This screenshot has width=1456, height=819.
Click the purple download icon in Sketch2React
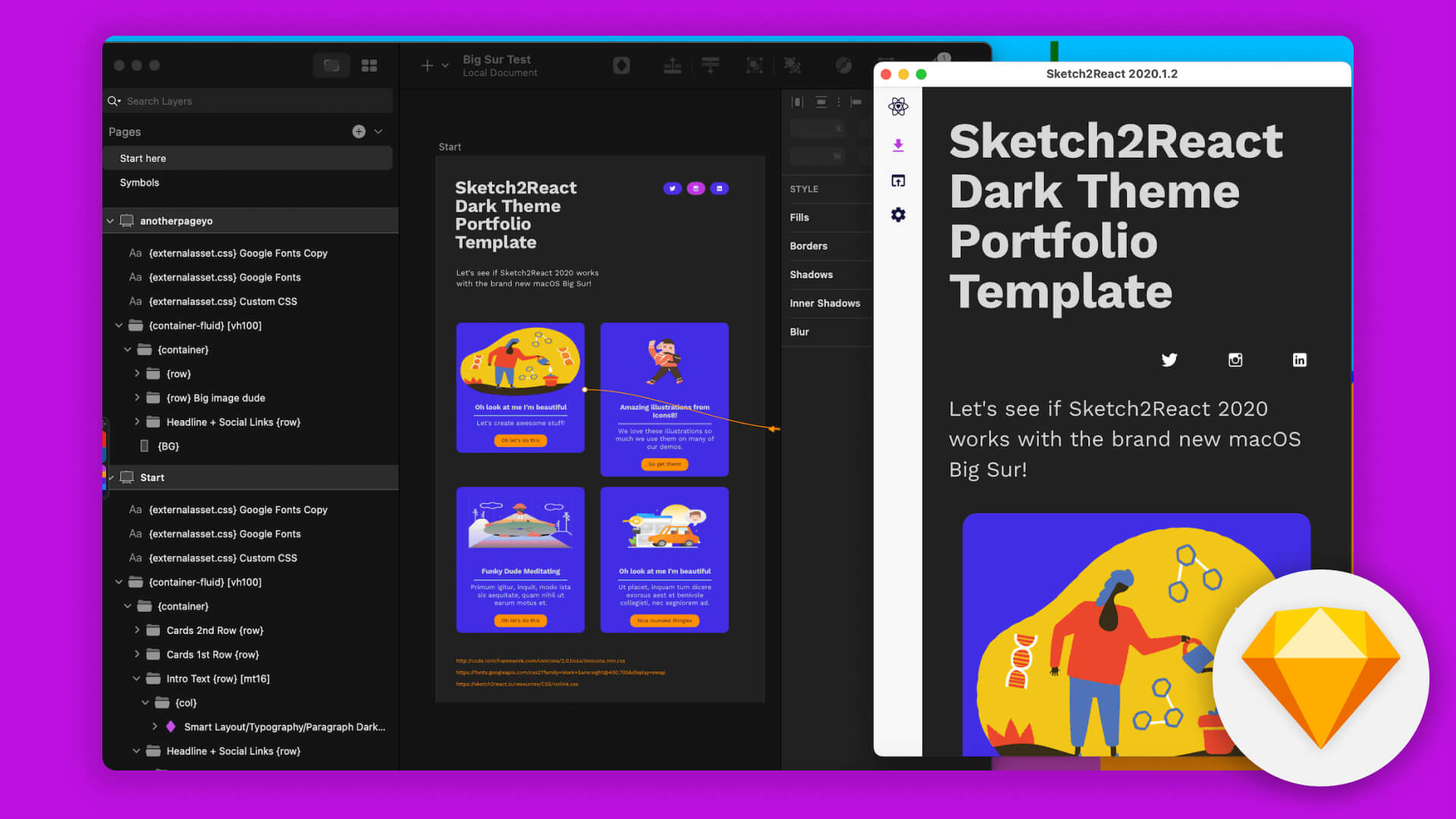pyautogui.click(x=898, y=145)
